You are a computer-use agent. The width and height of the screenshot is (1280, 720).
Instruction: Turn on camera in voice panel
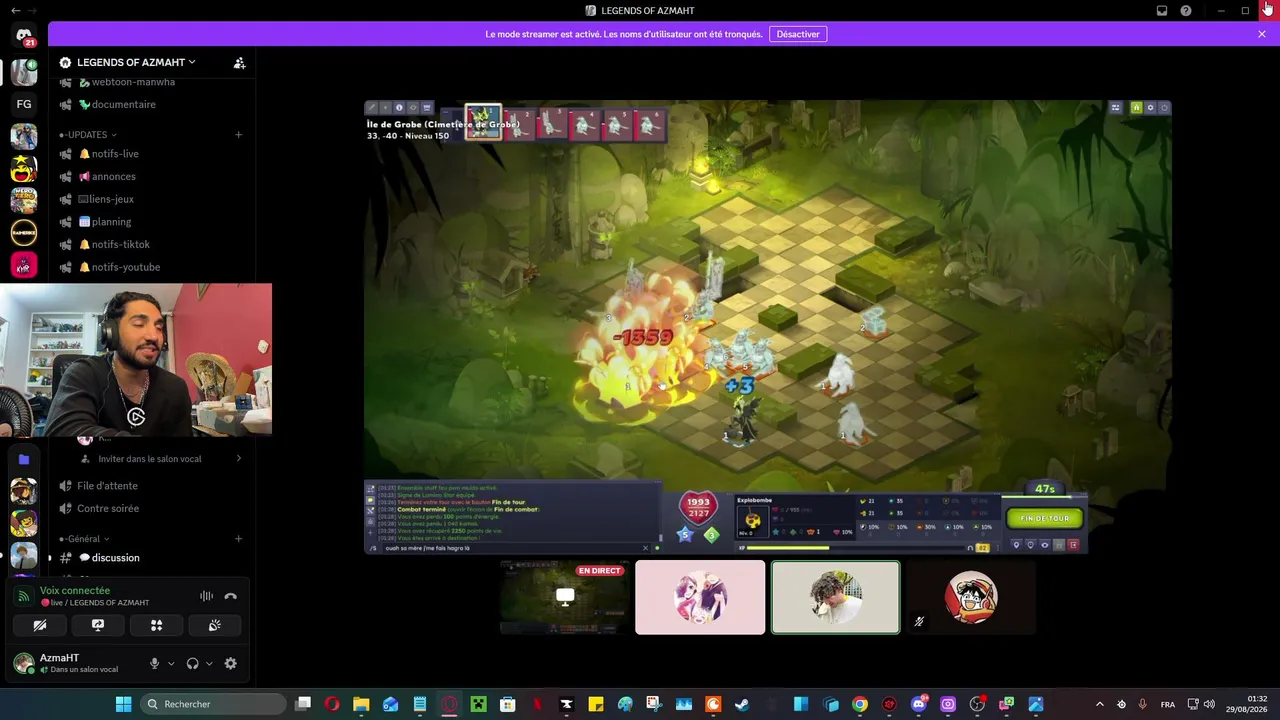(x=40, y=625)
